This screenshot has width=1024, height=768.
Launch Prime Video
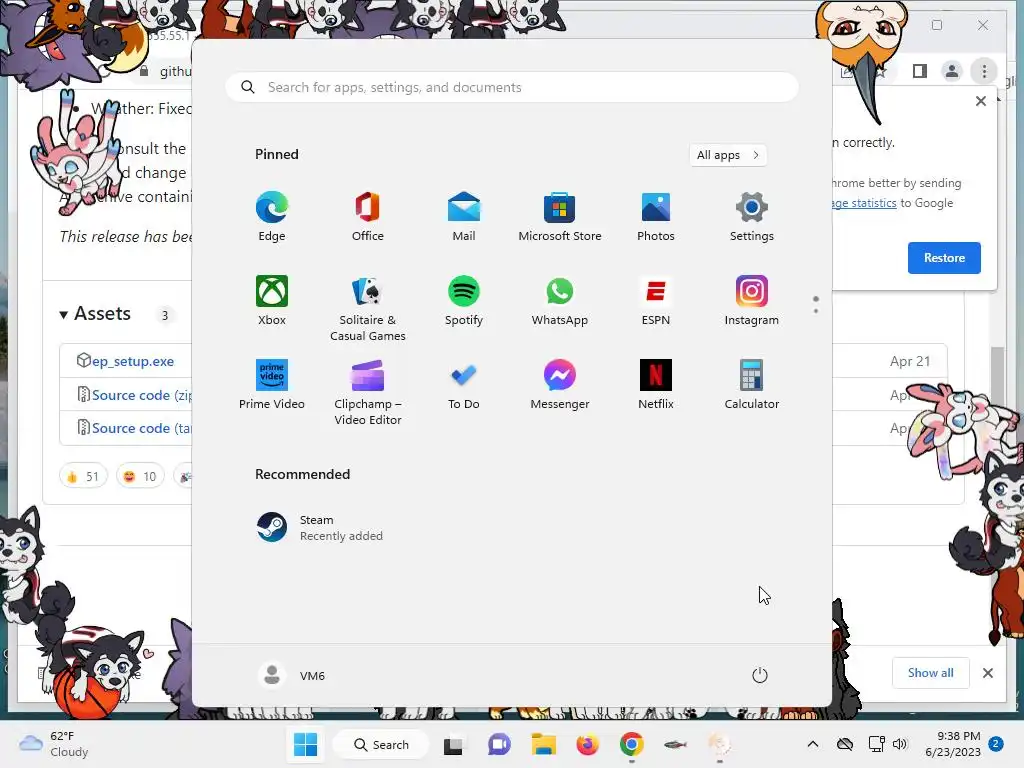click(272, 385)
